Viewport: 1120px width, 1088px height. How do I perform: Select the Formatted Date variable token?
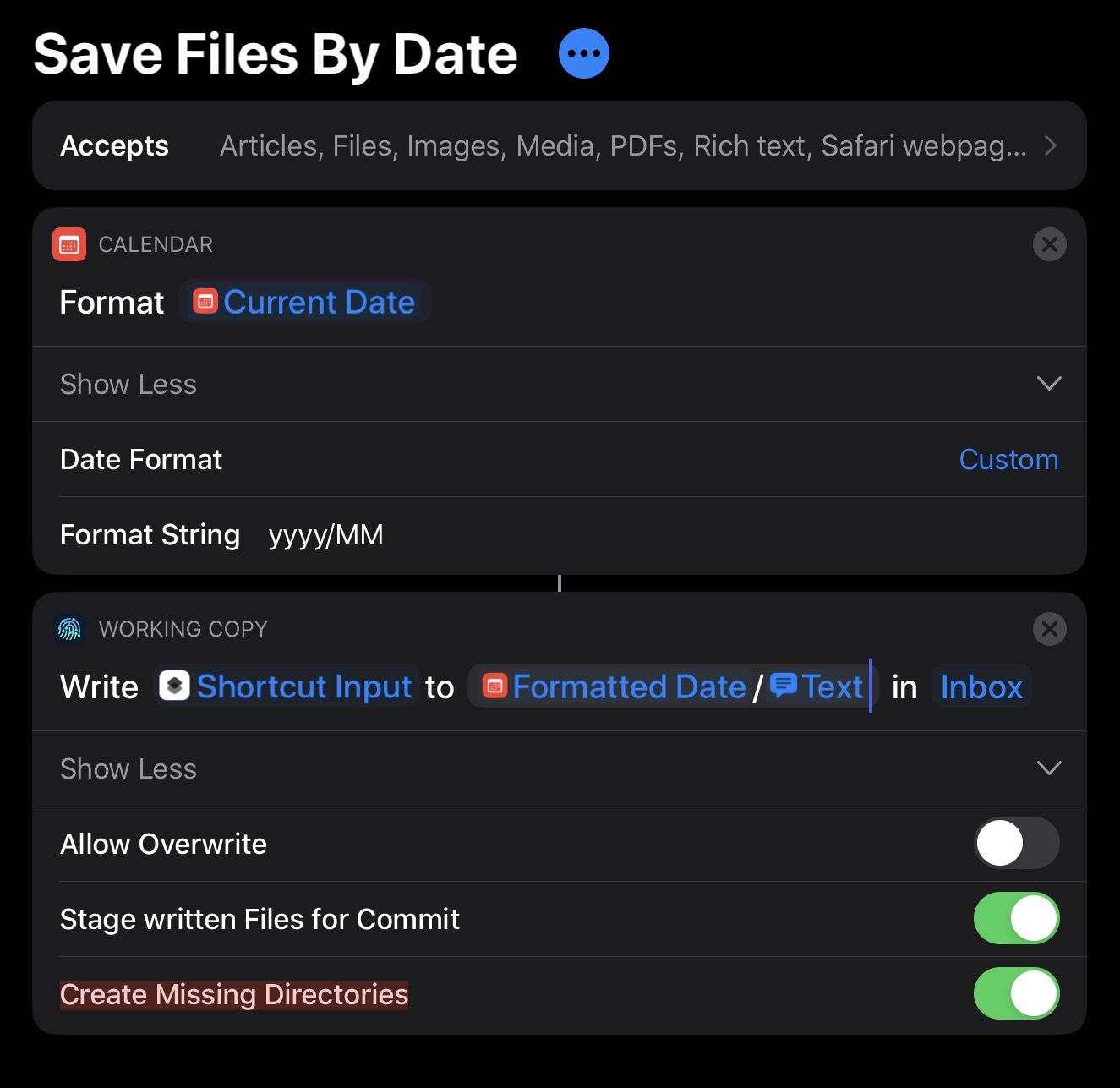[x=630, y=686]
